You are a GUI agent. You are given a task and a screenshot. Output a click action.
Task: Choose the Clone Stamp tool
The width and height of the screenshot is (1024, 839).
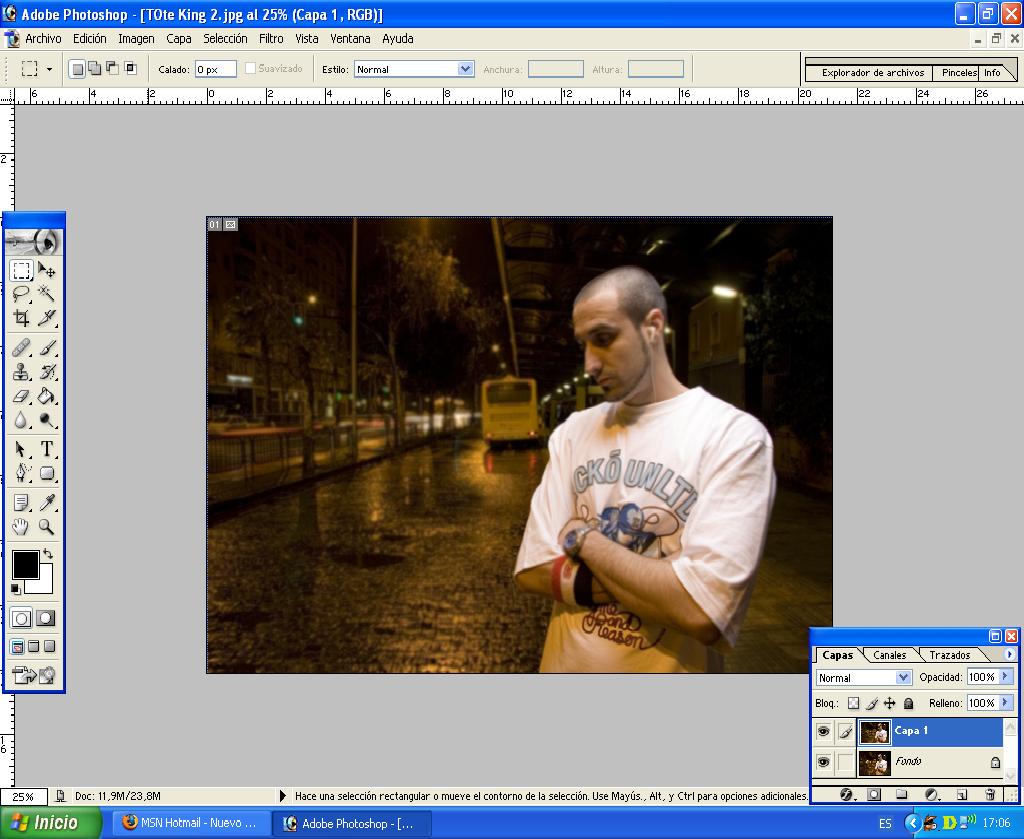pos(21,372)
